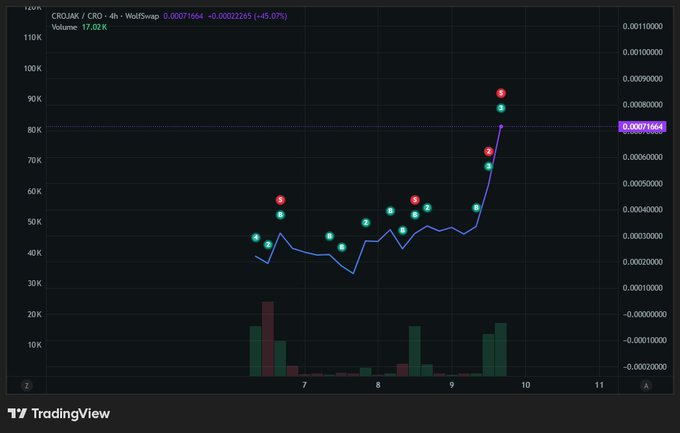The image size is (680, 433).
Task: Click date label 8 on time axis
Action: click(378, 385)
